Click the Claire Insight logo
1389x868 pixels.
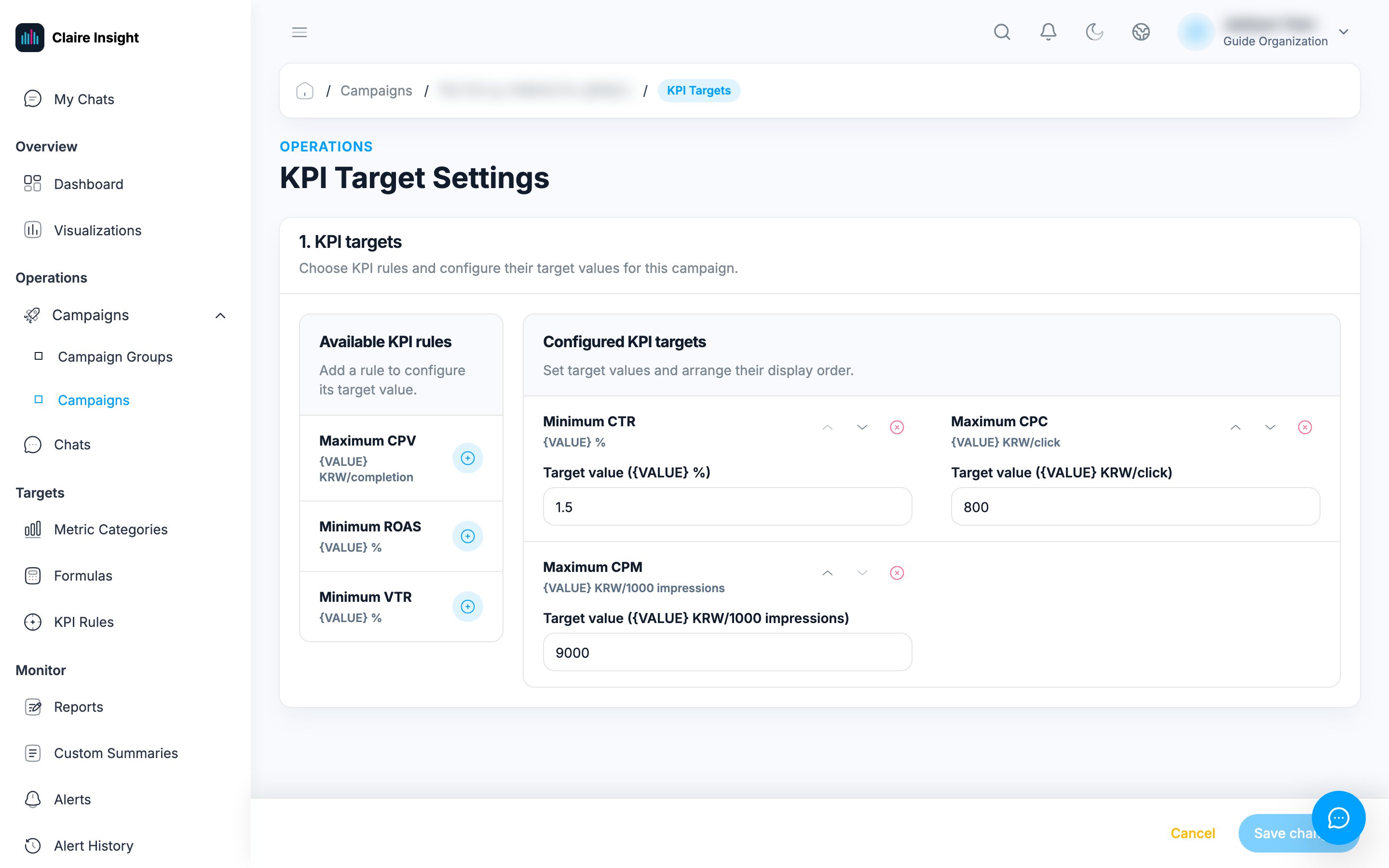coord(77,38)
